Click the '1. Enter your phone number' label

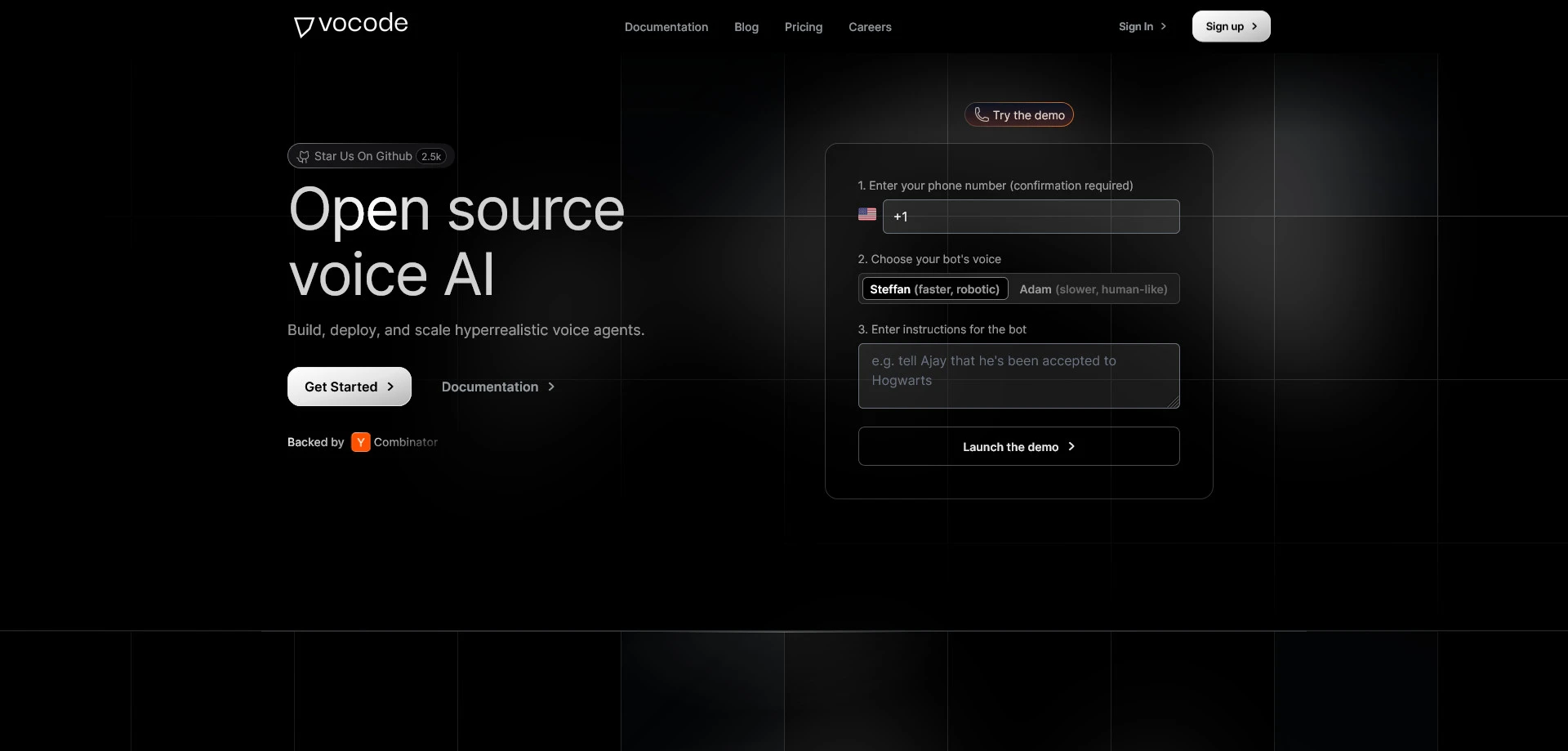[x=996, y=186]
